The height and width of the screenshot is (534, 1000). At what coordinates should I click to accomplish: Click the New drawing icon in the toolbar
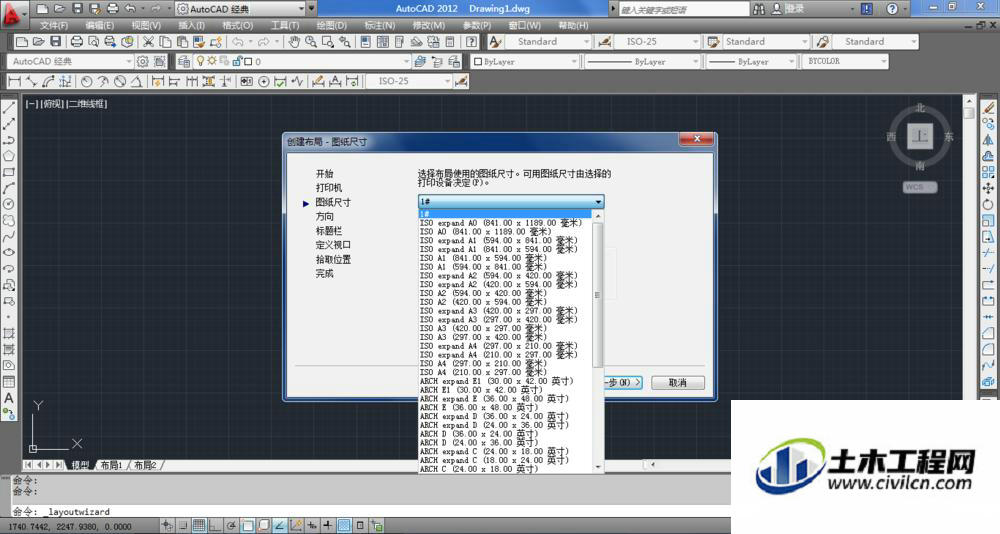(22, 41)
